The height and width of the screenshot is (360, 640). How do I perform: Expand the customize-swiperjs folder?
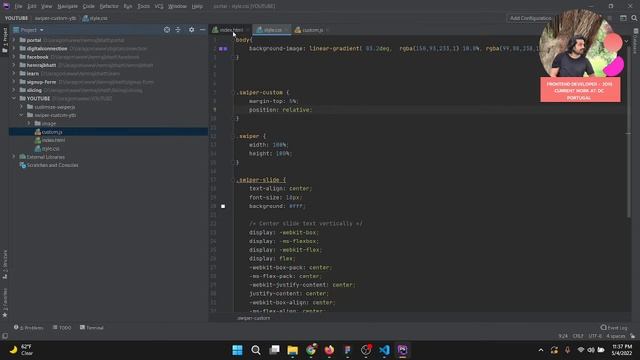click(22, 107)
